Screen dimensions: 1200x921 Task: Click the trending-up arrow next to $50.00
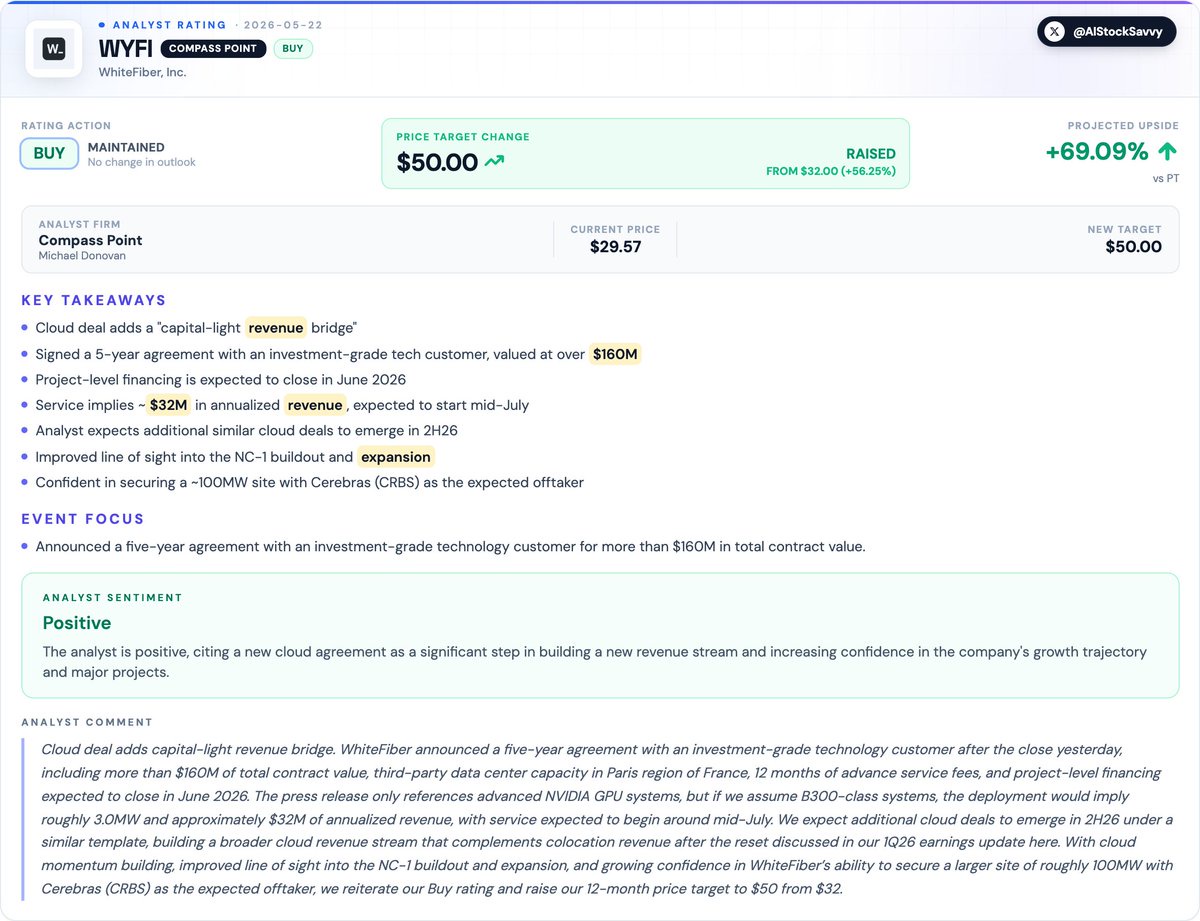coord(494,161)
